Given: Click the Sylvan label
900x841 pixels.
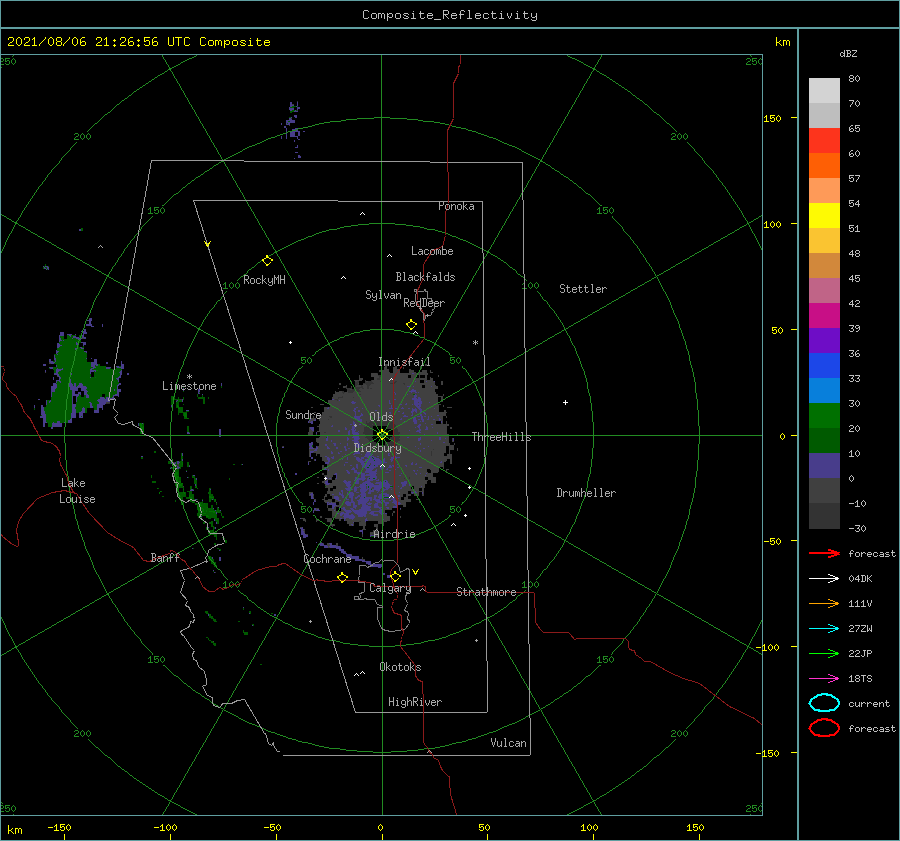Looking at the screenshot, I should coord(383,295).
